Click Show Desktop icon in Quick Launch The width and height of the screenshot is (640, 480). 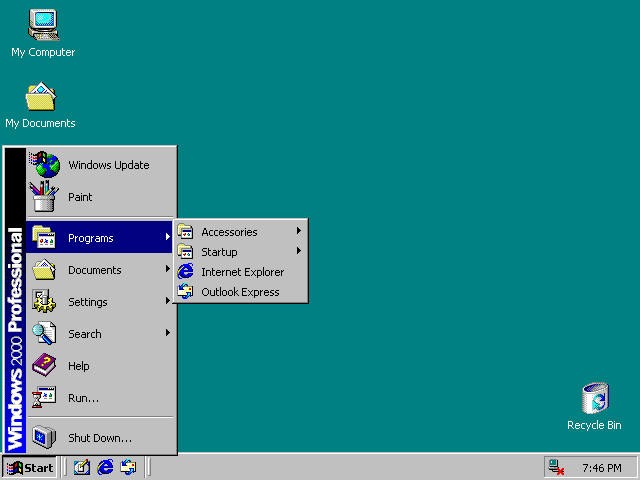(82, 467)
